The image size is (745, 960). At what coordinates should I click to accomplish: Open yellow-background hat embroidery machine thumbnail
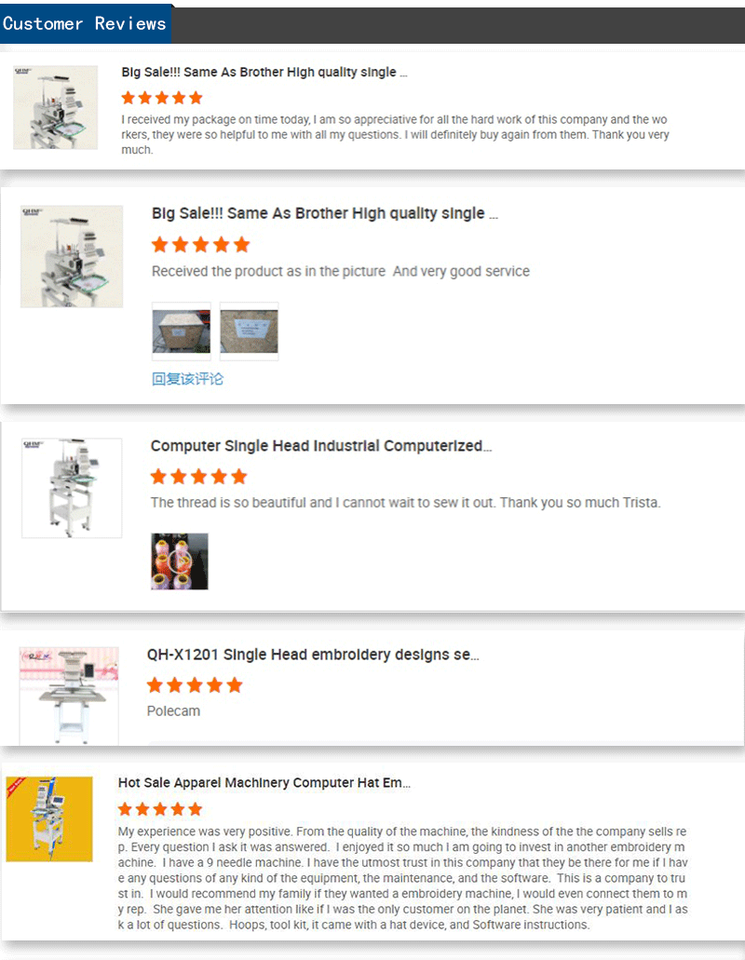coord(50,819)
